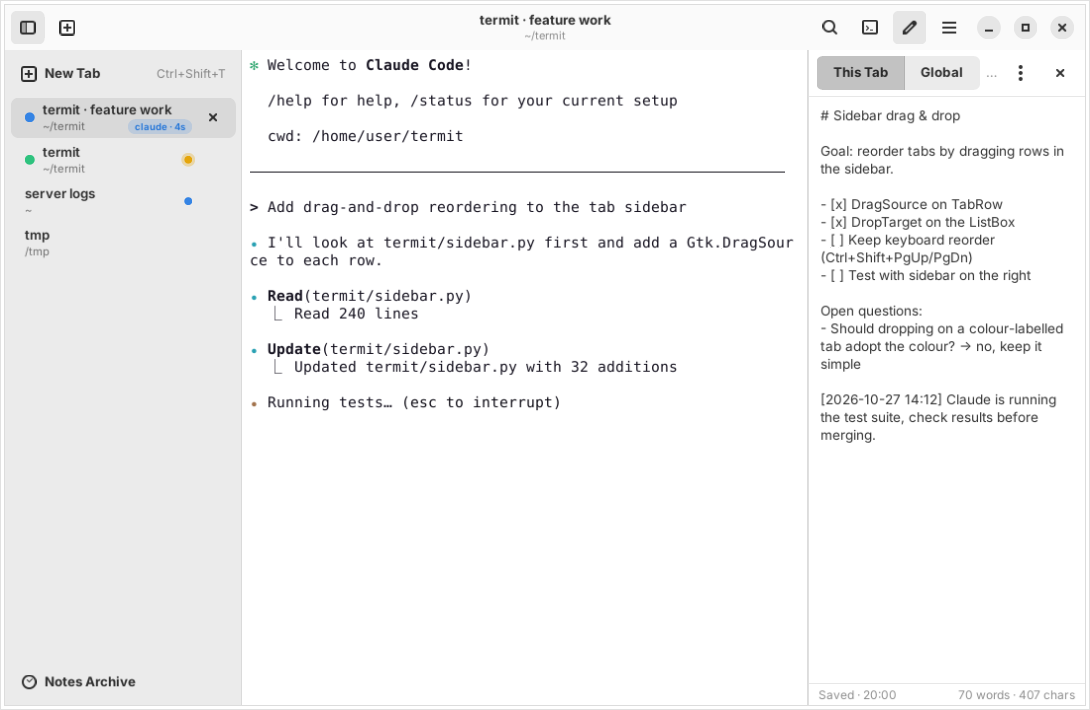Viewport: 1090px width, 710px height.
Task: Close the 'termit · feature work' tab
Action: tap(213, 118)
